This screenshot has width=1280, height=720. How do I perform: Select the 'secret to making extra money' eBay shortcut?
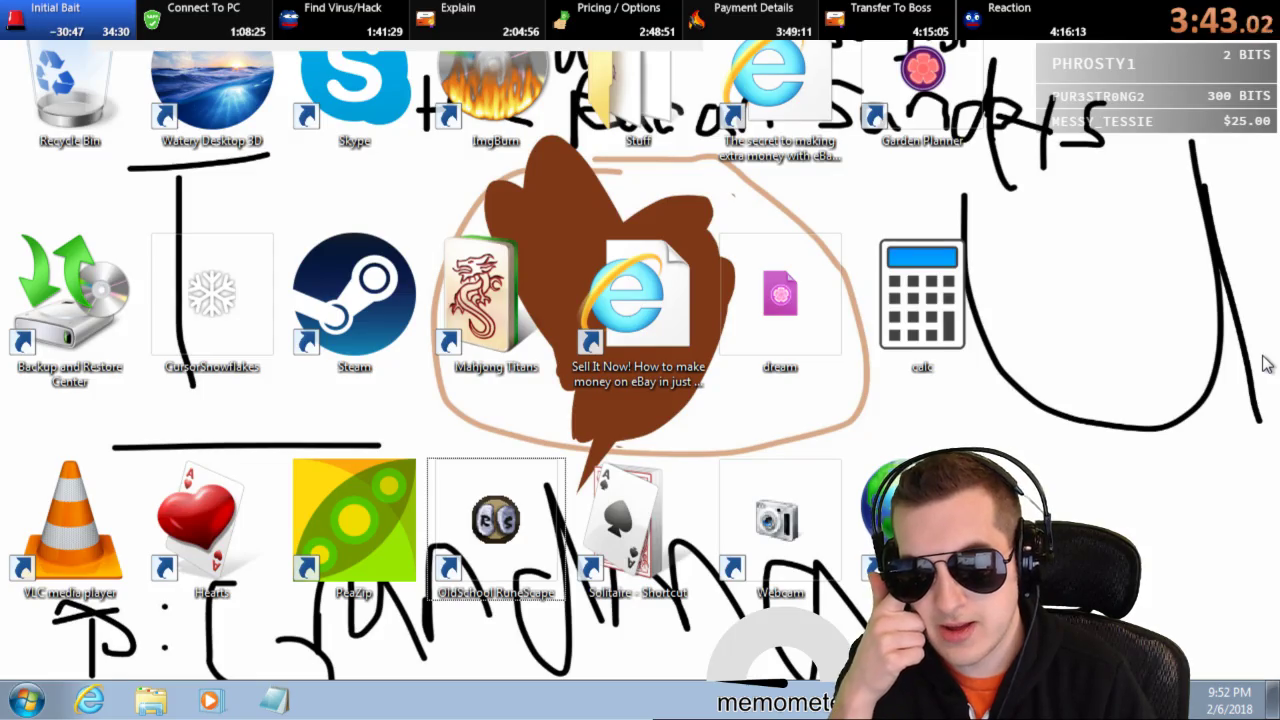tap(780, 102)
